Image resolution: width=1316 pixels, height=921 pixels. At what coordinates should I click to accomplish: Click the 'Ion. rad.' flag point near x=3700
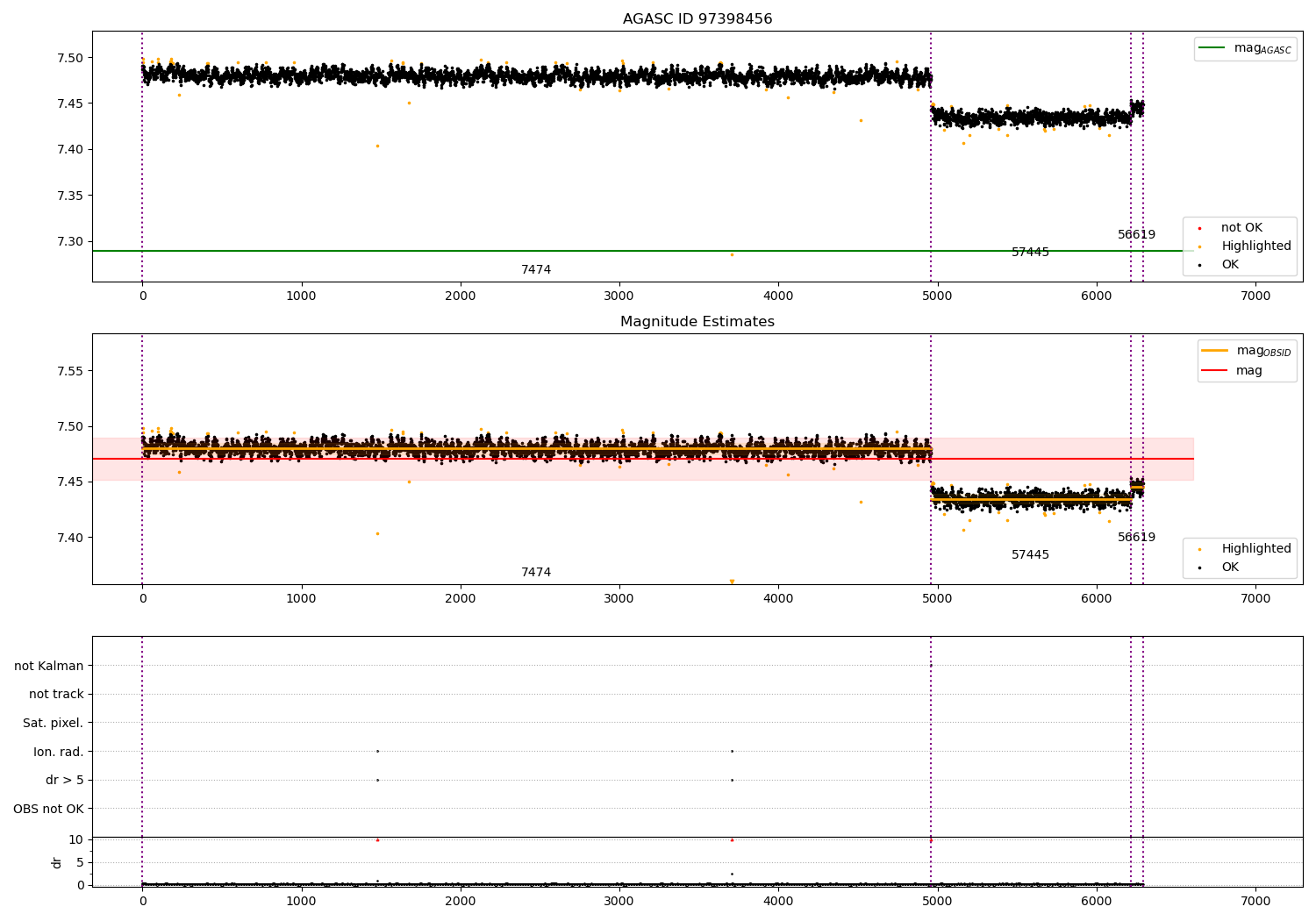[x=732, y=751]
